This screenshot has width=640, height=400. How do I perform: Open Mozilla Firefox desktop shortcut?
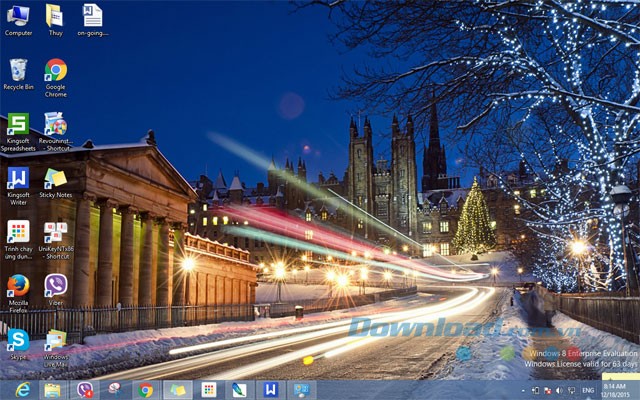click(18, 286)
